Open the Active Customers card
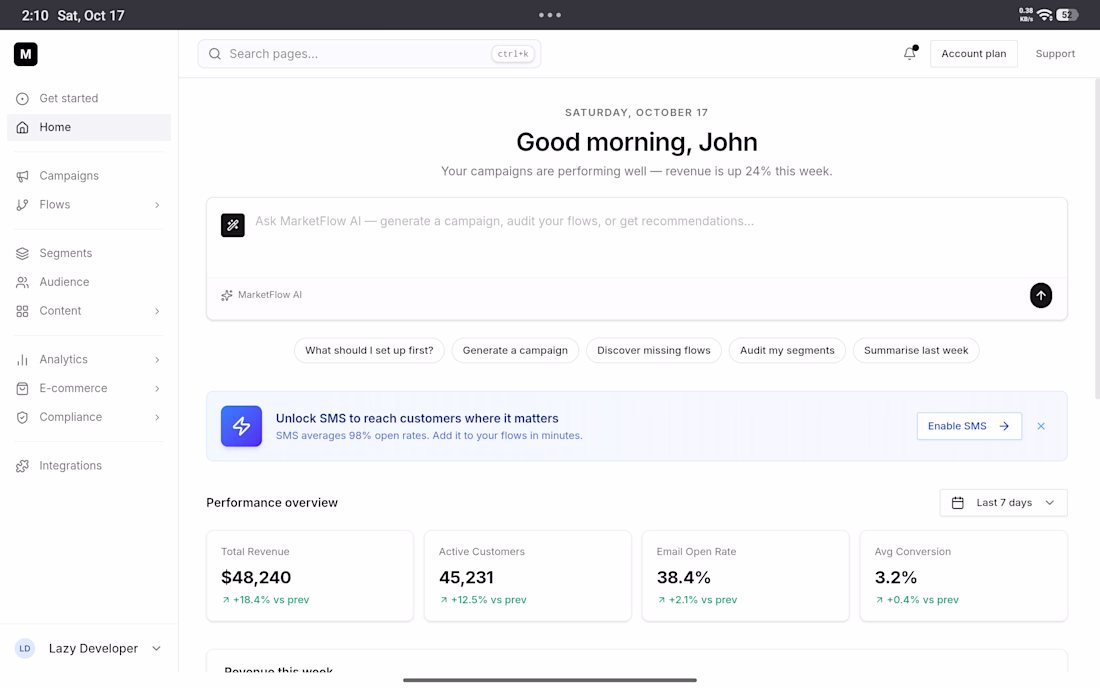1100x688 pixels. point(528,576)
